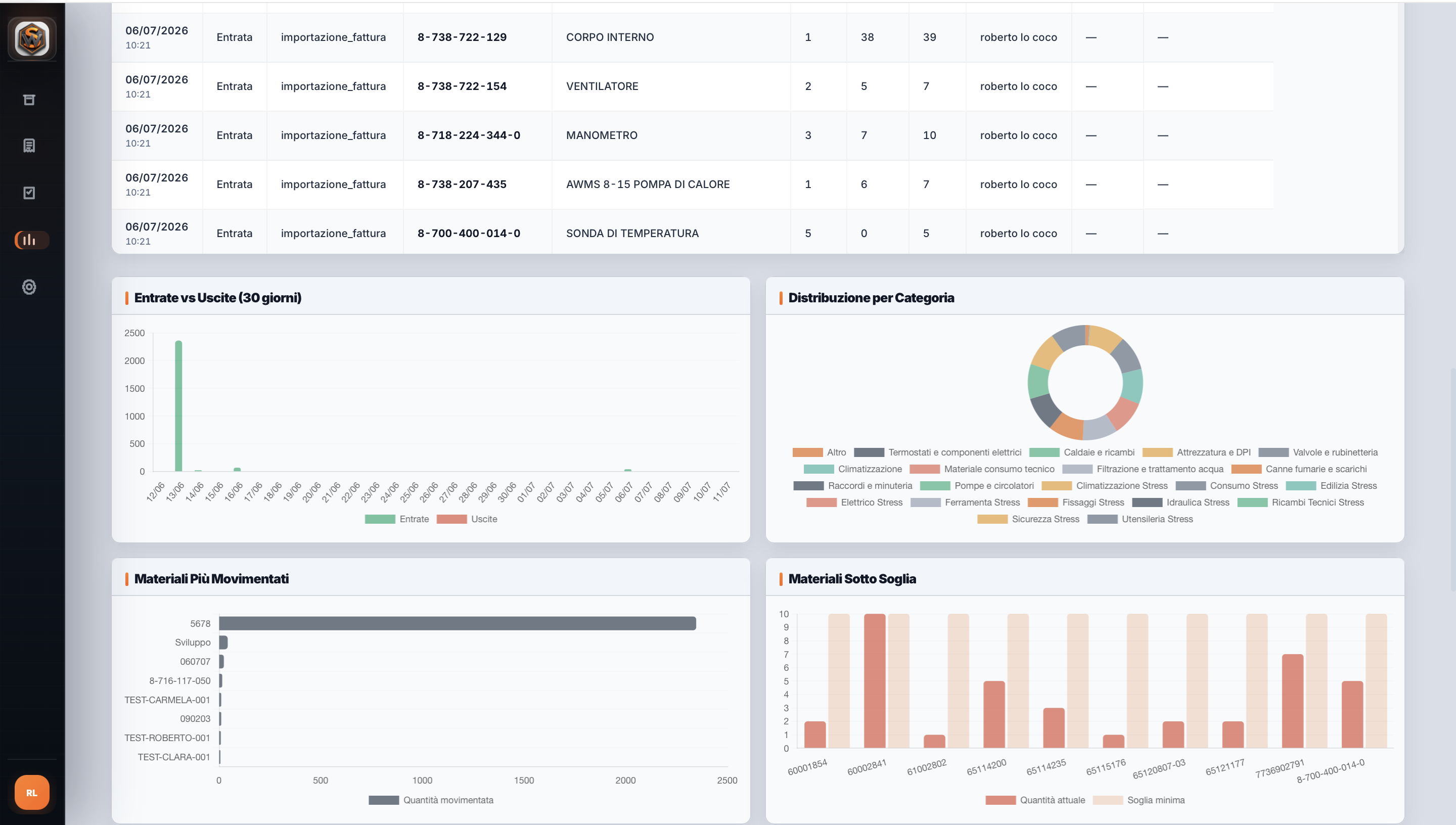This screenshot has width=1456, height=825.
Task: Toggle Filtrazione e trattamento acqua legend item
Action: (x=1143, y=469)
